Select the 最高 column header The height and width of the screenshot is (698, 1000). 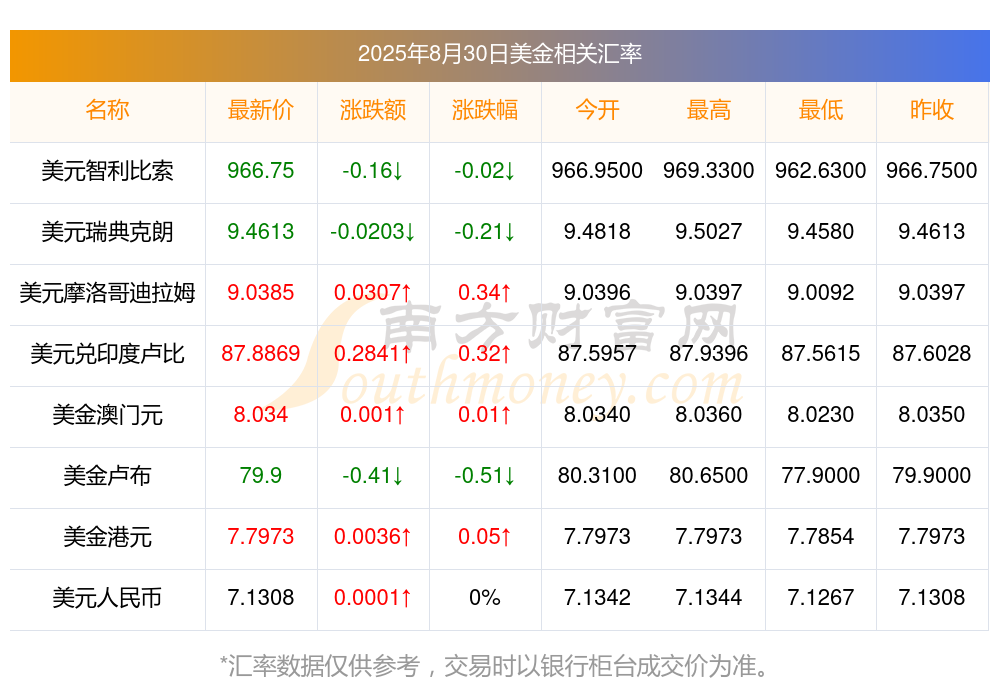click(x=709, y=110)
